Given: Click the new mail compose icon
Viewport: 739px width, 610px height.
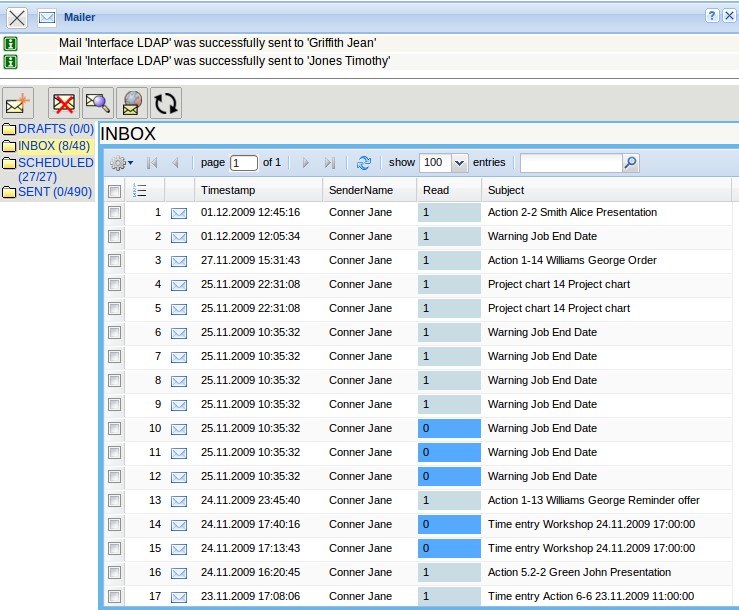Looking at the screenshot, I should [18, 103].
